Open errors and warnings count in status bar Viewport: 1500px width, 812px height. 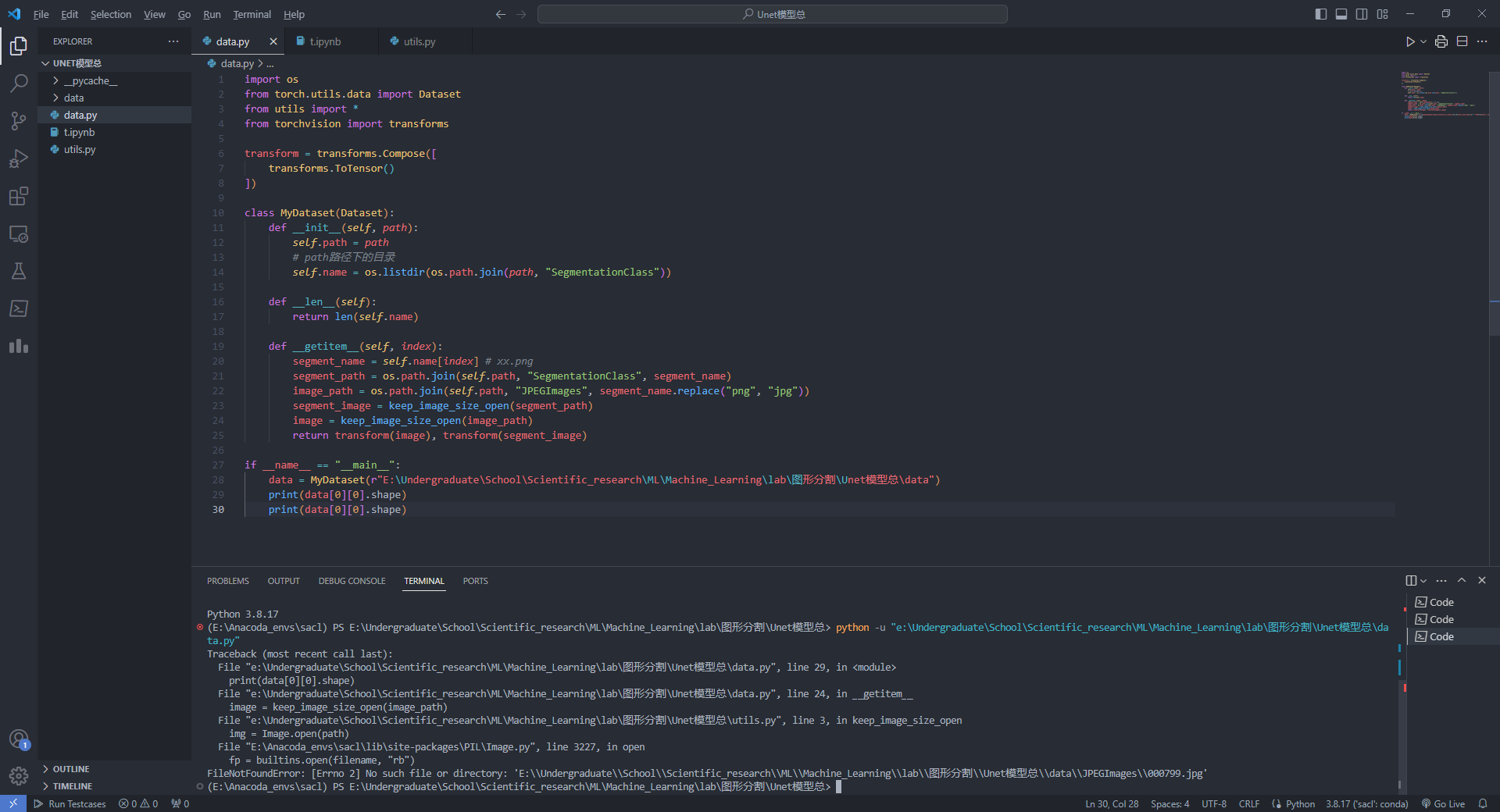[138, 803]
